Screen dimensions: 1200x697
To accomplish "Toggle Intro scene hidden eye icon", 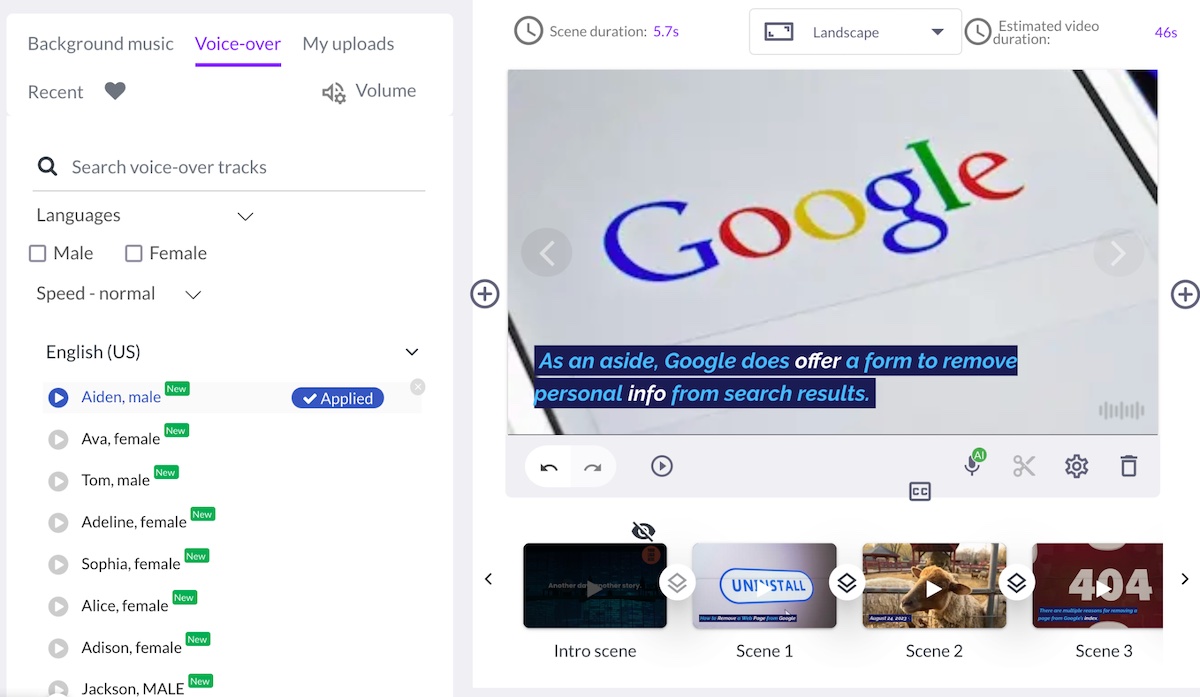I will pos(644,531).
